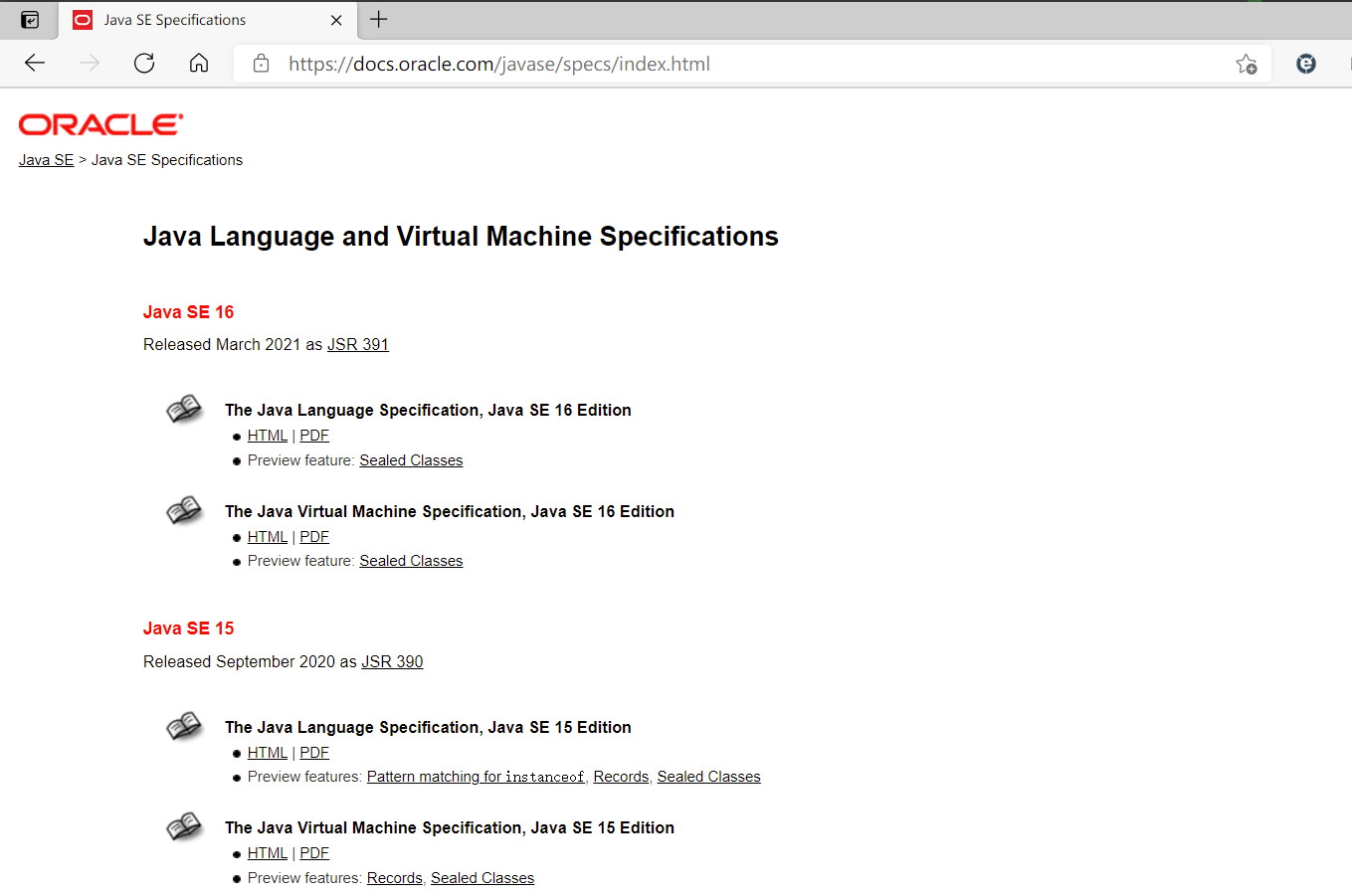The width and height of the screenshot is (1352, 896).
Task: Click the page title Java Language and Virtual Machine Specifications
Action: pyautogui.click(x=461, y=237)
